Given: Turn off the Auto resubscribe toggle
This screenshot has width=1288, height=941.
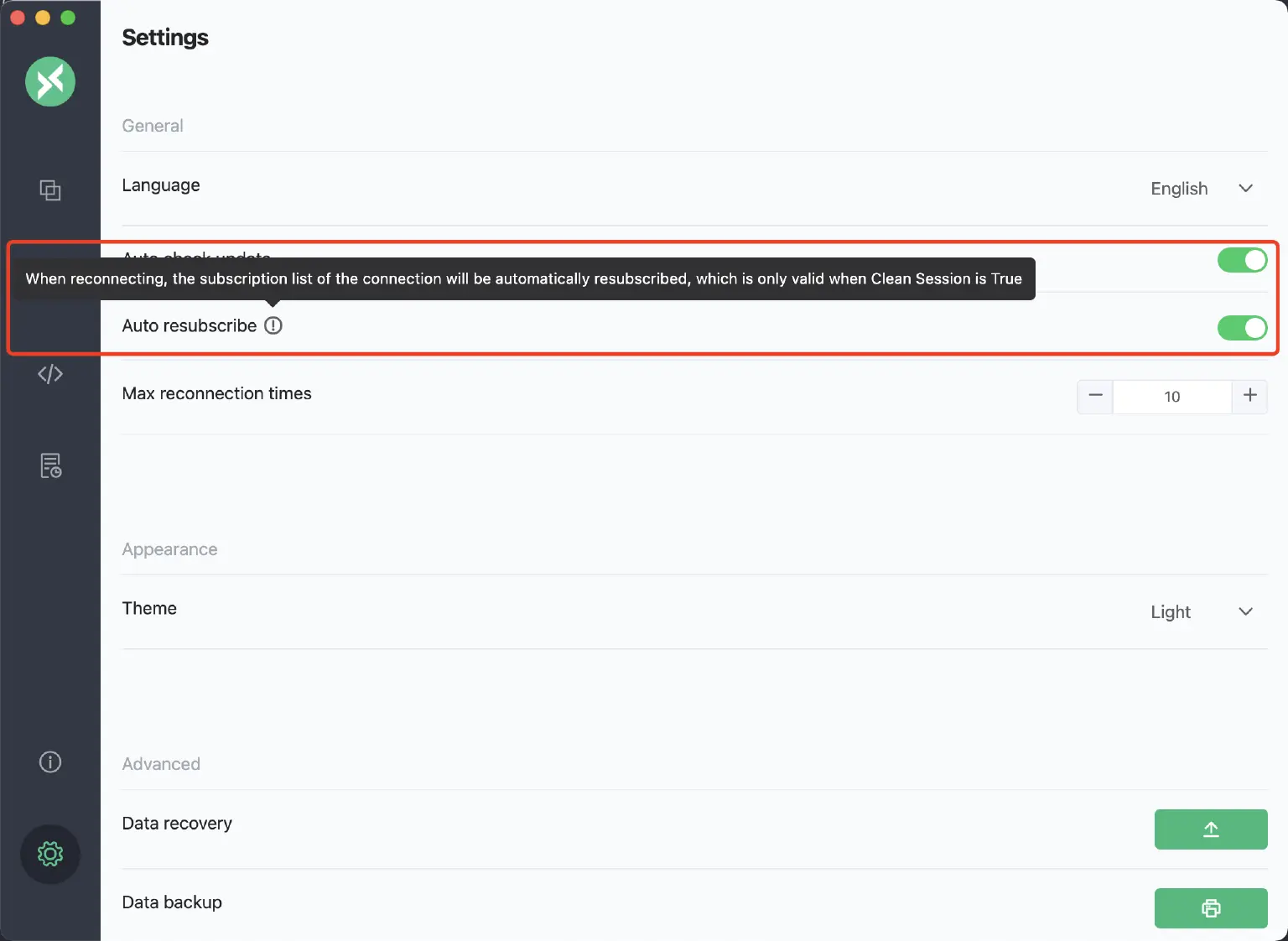Looking at the screenshot, I should [1242, 328].
